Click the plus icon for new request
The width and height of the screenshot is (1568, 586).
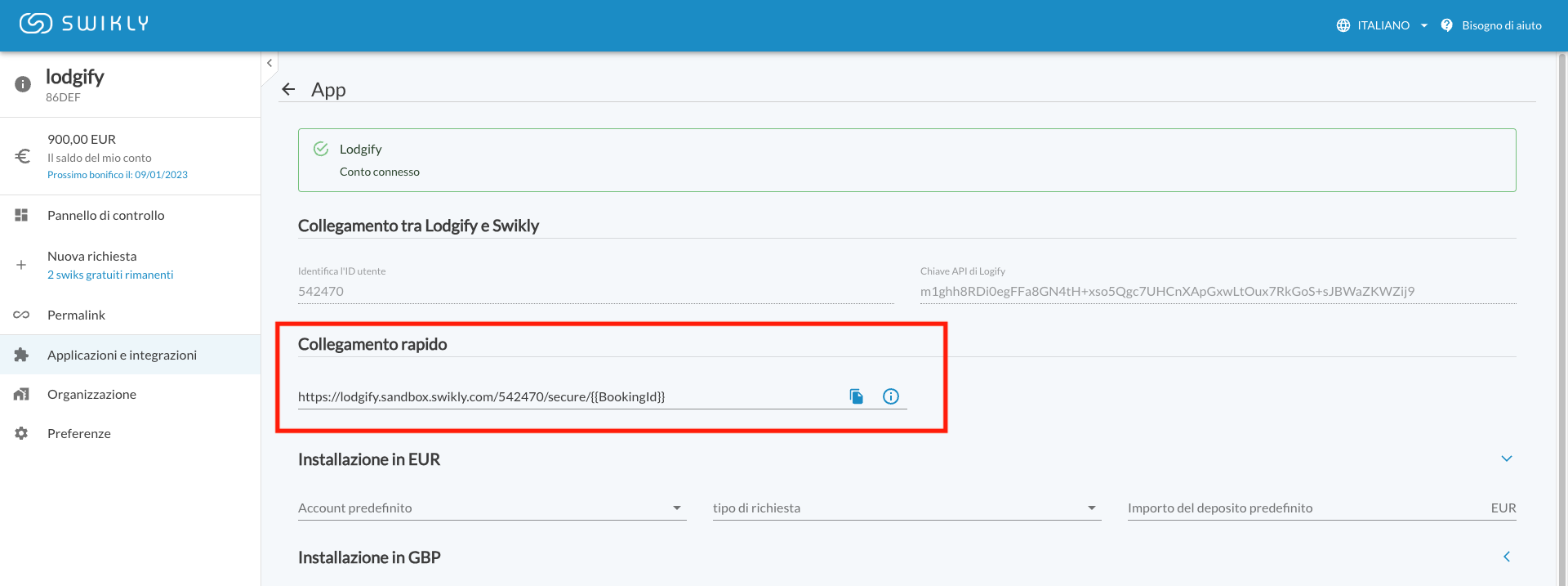(21, 265)
